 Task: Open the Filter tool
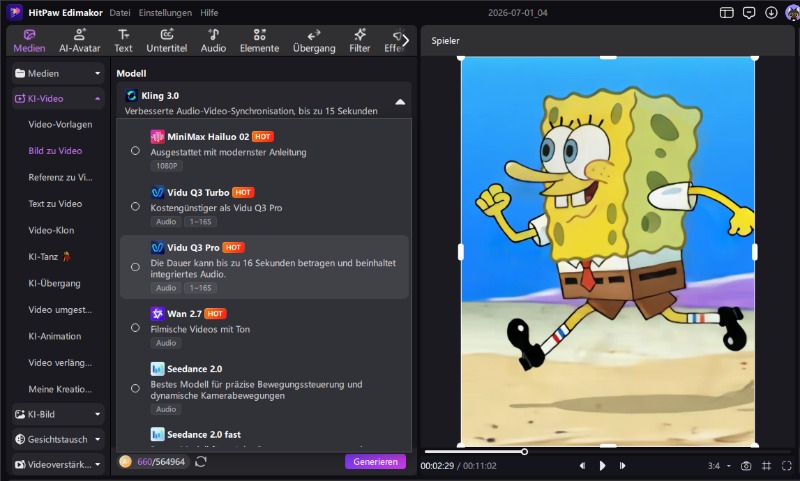[x=360, y=41]
